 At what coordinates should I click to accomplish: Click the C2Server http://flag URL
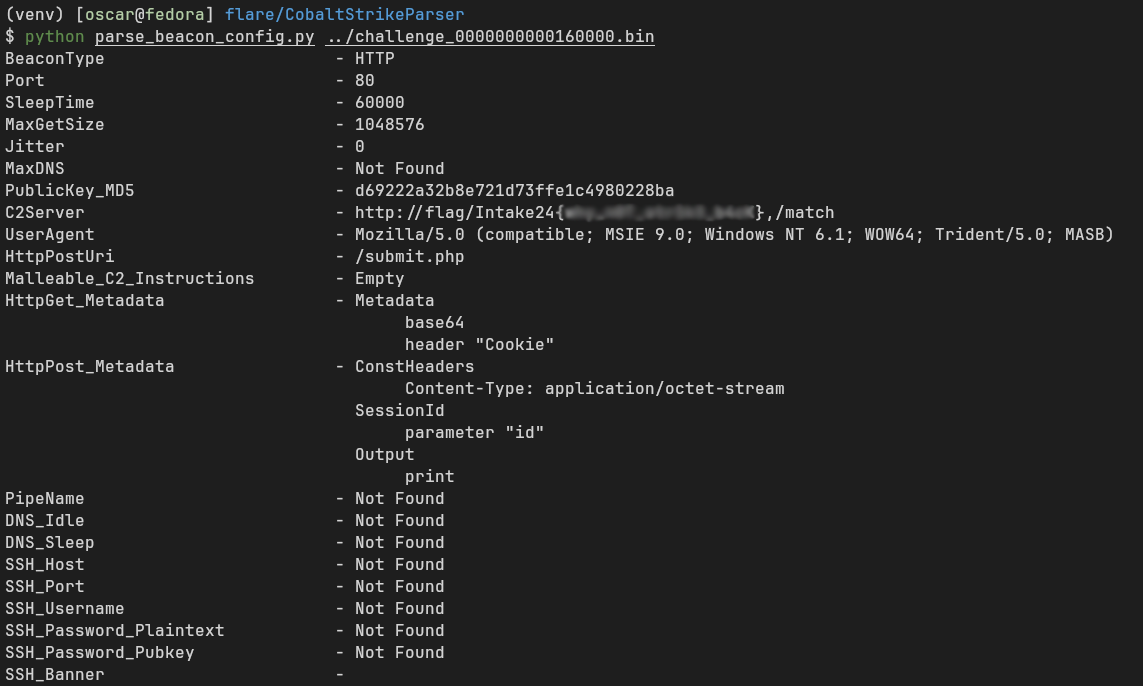[594, 212]
